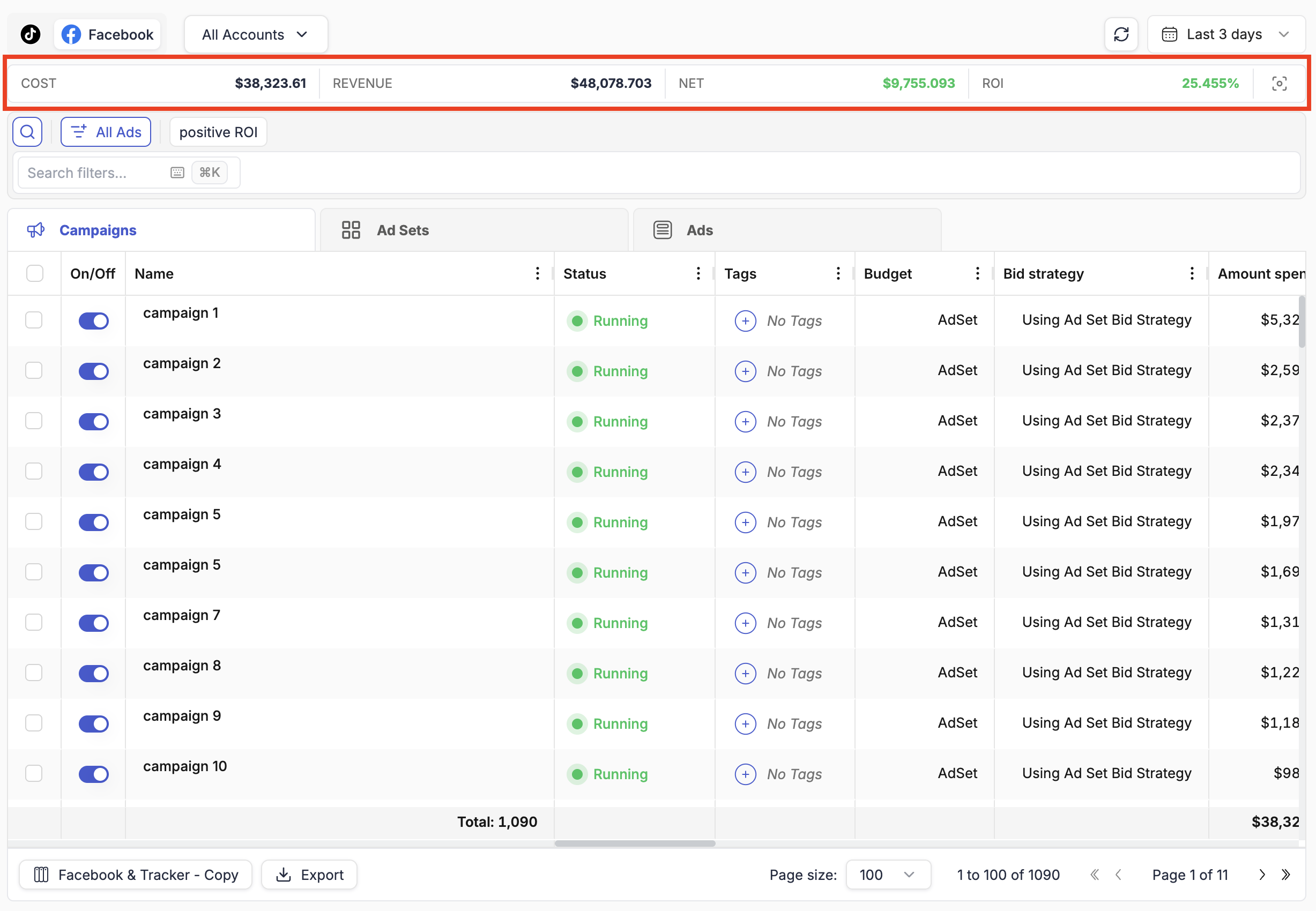1316x911 pixels.
Task: Tick the checkbox for campaign 4
Action: 34,472
